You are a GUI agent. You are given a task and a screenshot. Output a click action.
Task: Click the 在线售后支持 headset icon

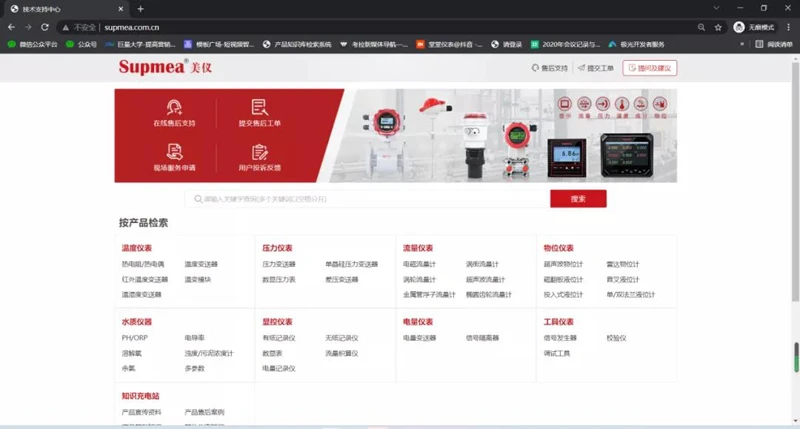click(174, 107)
